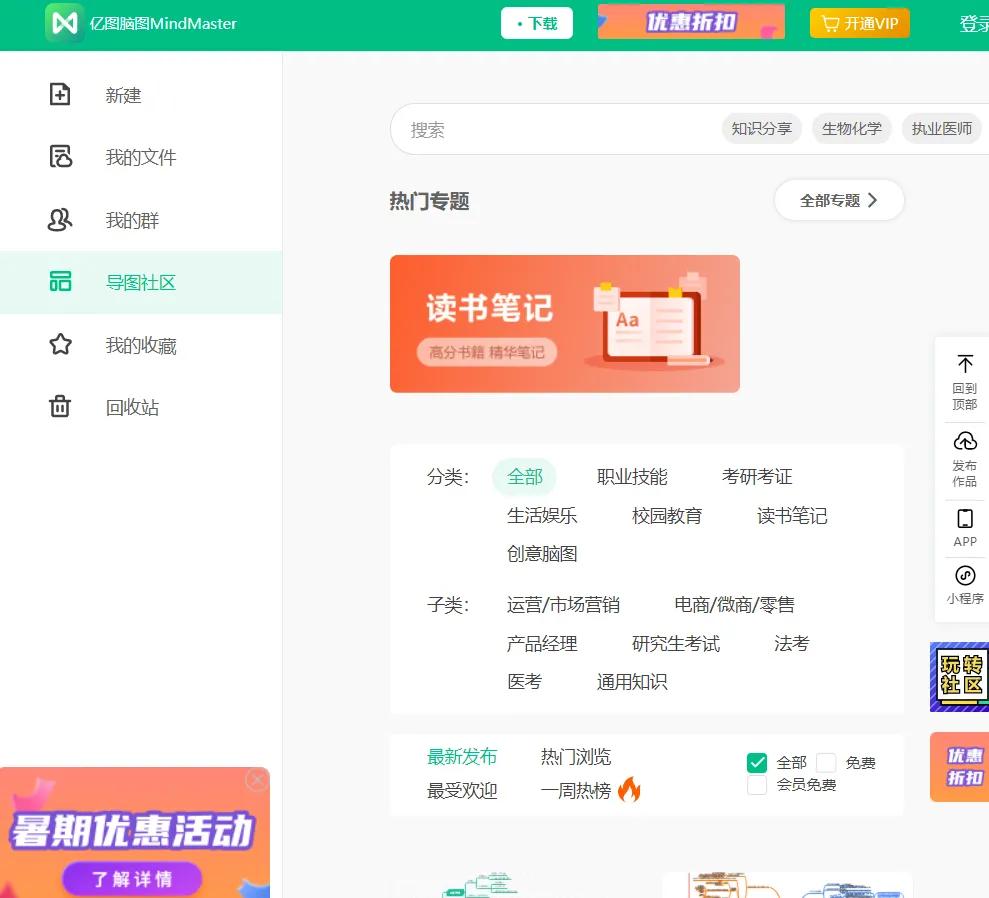
Task: Enable the 免费 filter checkbox
Action: click(827, 762)
